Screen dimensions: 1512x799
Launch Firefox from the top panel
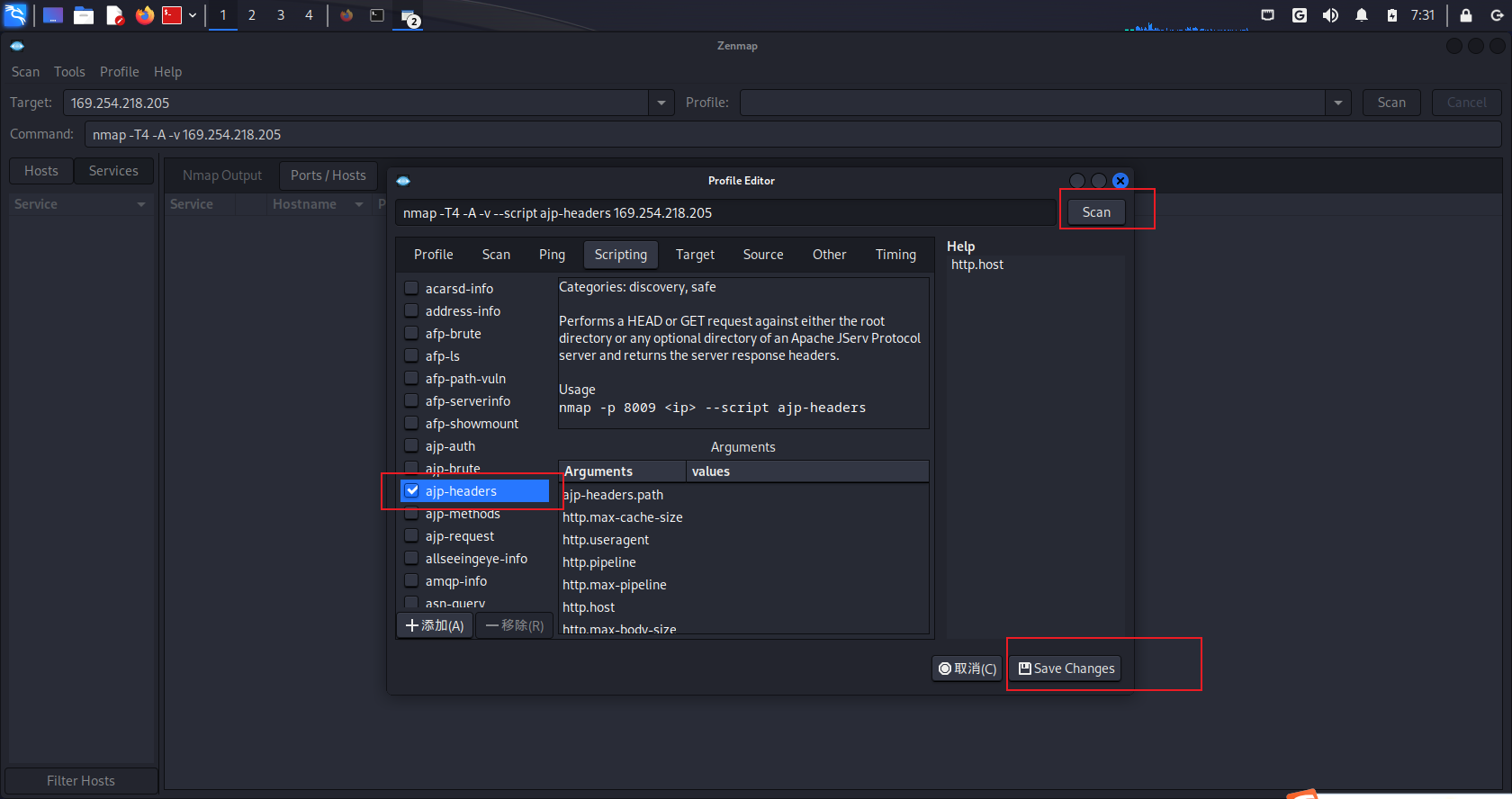[144, 15]
